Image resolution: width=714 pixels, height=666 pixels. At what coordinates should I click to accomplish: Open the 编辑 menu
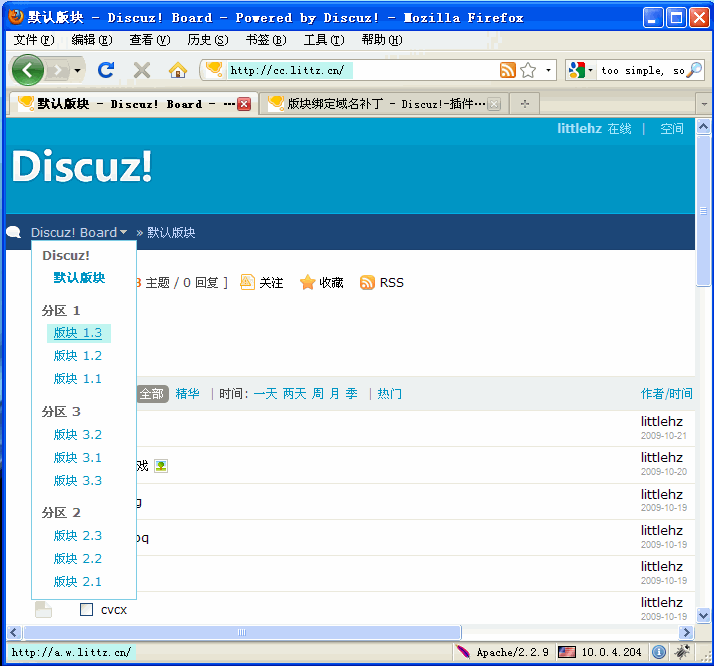92,40
